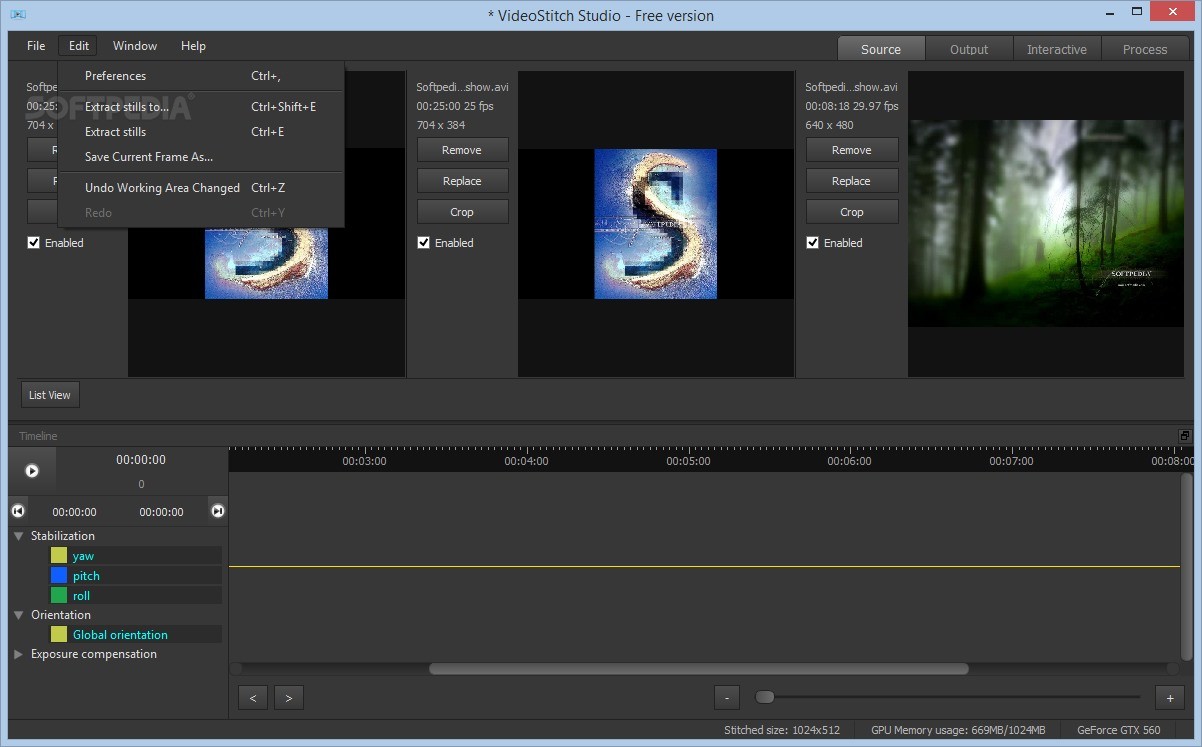The height and width of the screenshot is (747, 1202).
Task: Choose Undo Working Area Changed
Action: click(201, 188)
